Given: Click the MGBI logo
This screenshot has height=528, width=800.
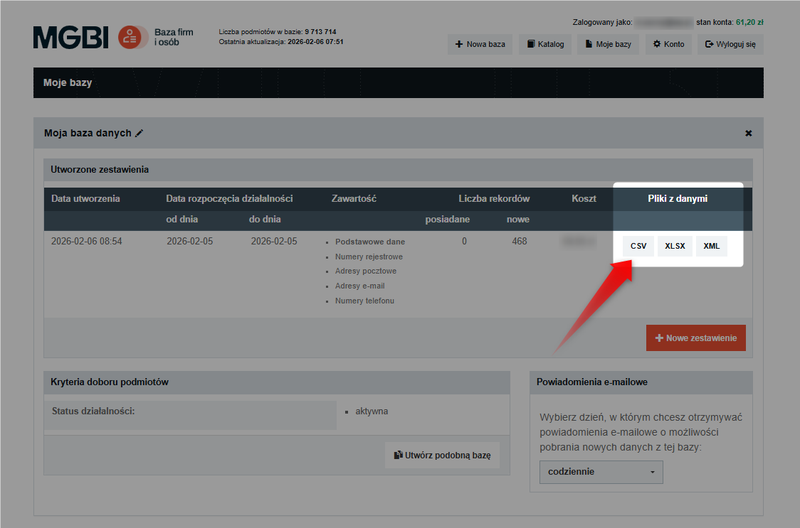Looking at the screenshot, I should (x=71, y=37).
